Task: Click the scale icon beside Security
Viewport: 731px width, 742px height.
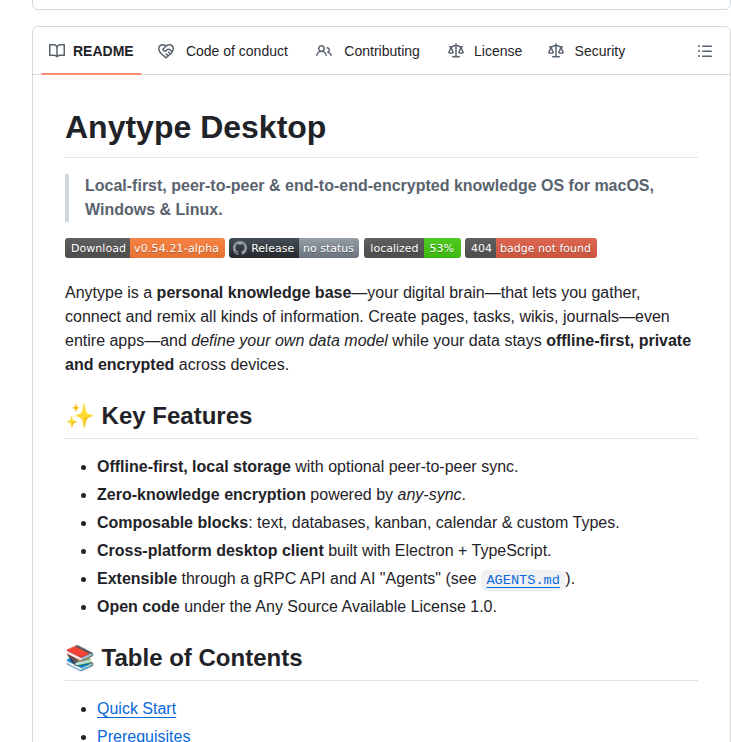Action: [556, 51]
